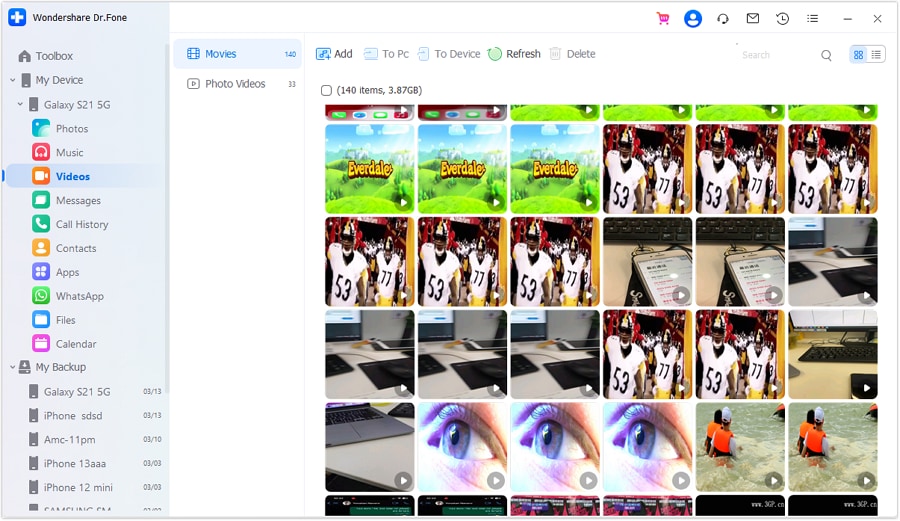The width and height of the screenshot is (900, 521).
Task: Open the iPhone 13aaa backup
Action: (95, 464)
